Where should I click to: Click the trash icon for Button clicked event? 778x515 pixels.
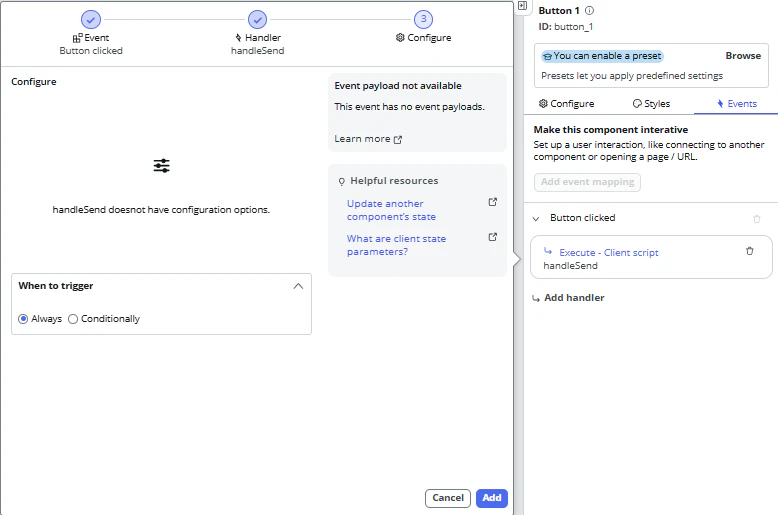[757, 219]
